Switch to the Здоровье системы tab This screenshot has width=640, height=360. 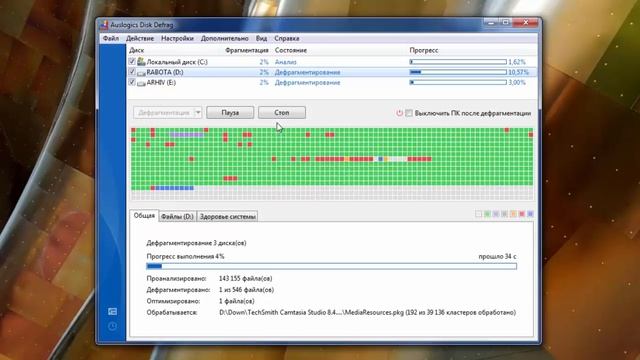point(228,217)
